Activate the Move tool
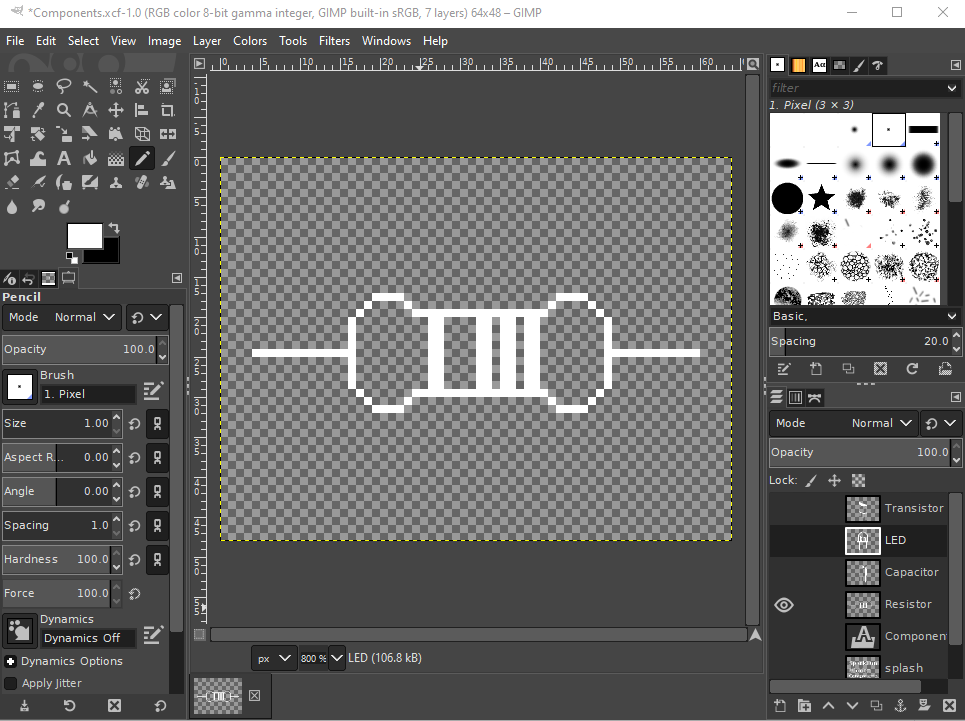The image size is (965, 721). point(116,110)
